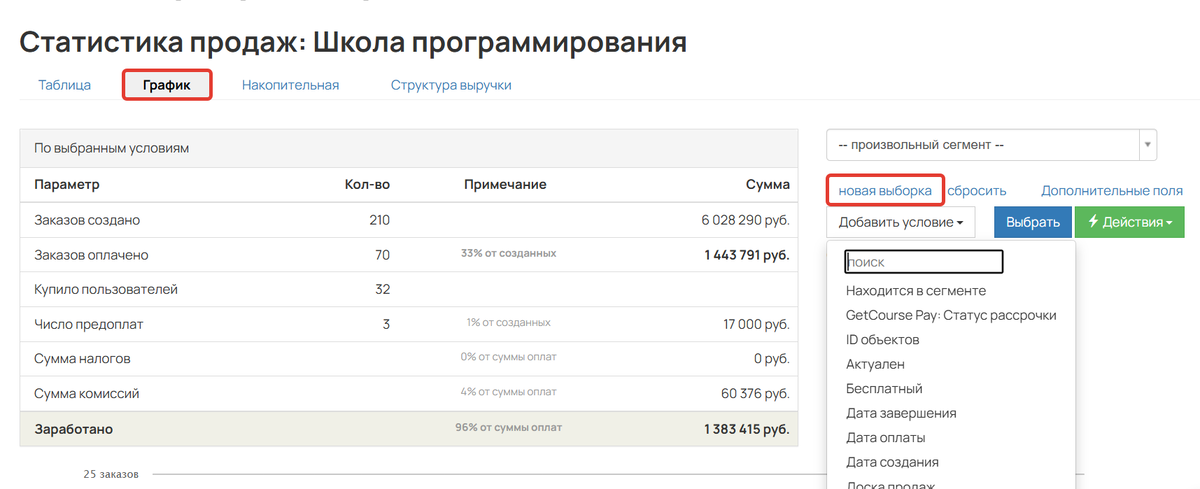
Task: Click the По выбранным условиям header
Action: click(x=112, y=148)
